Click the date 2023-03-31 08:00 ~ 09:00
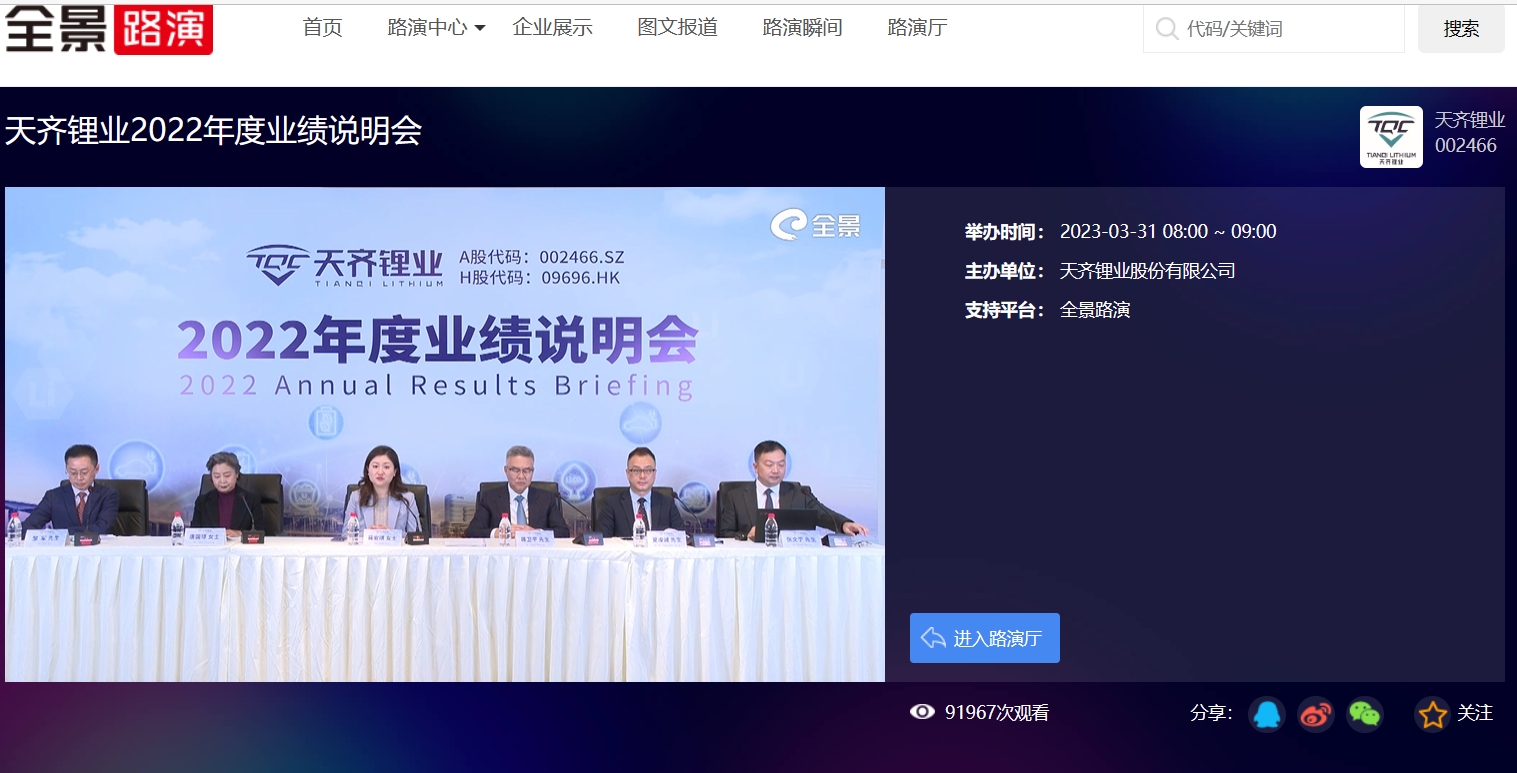Image resolution: width=1517 pixels, height=773 pixels. (x=1168, y=232)
